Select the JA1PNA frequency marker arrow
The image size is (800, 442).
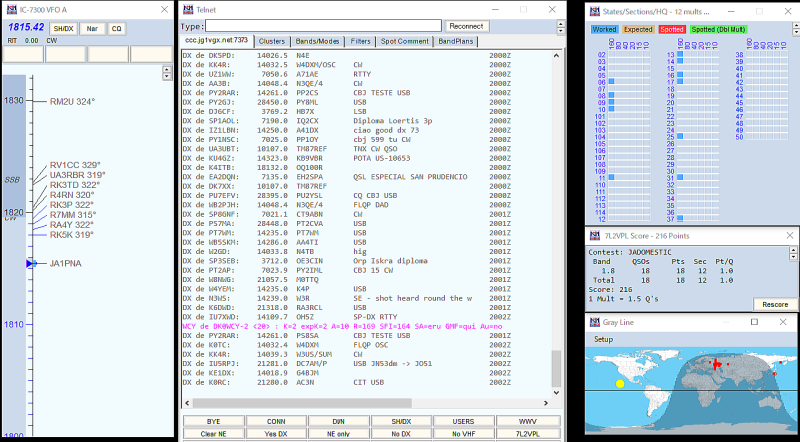(30, 263)
